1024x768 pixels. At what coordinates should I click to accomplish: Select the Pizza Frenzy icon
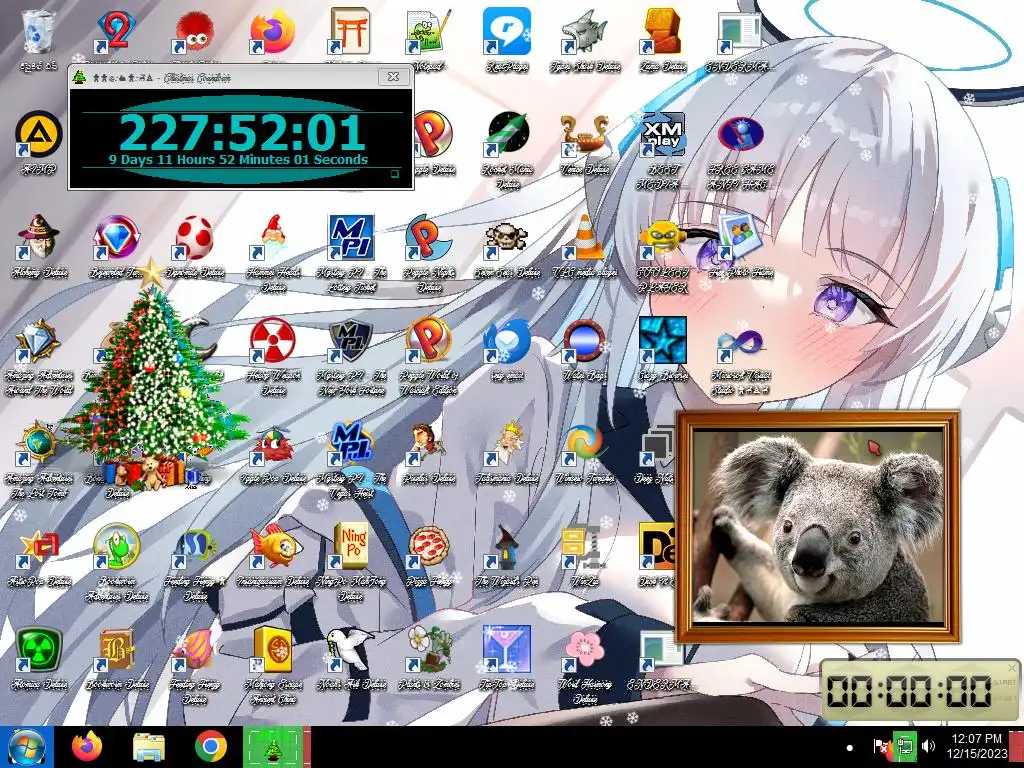click(428, 546)
